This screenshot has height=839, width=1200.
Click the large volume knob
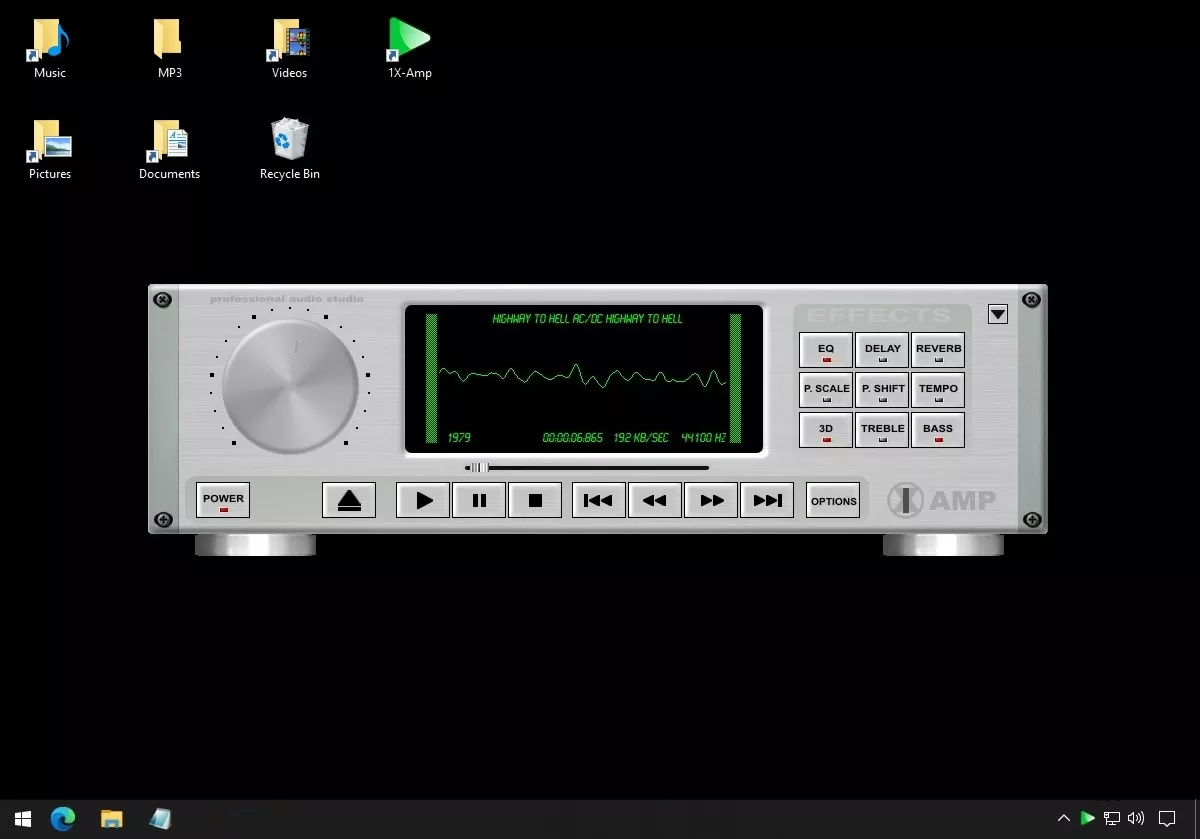coord(290,385)
